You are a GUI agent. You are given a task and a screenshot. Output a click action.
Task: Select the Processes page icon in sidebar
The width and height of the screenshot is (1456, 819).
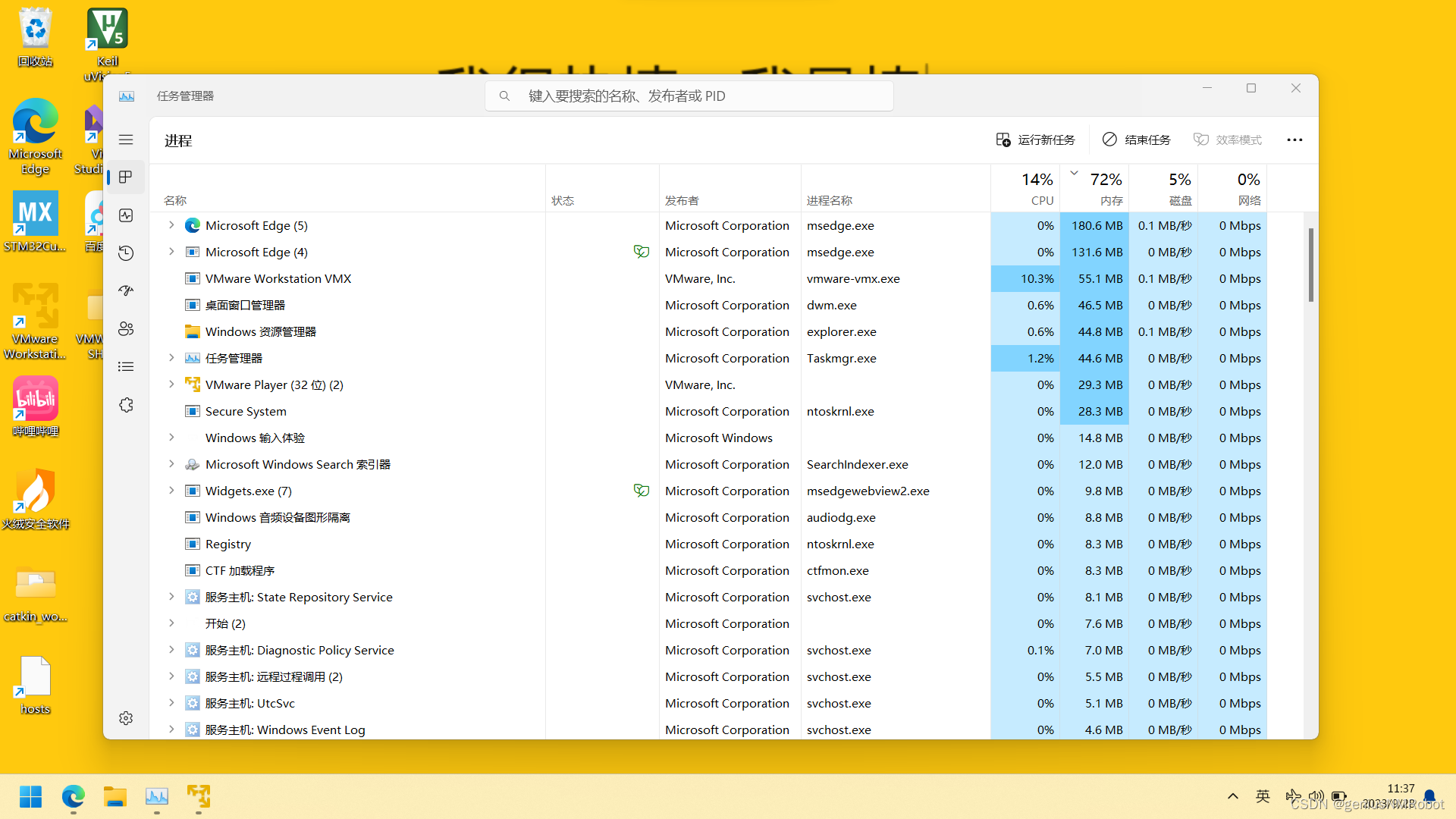coord(126,177)
